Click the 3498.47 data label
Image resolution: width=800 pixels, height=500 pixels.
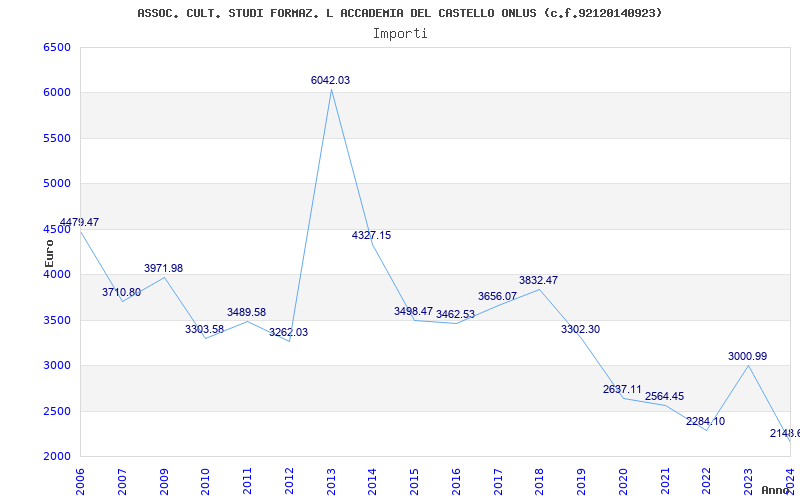413,311
